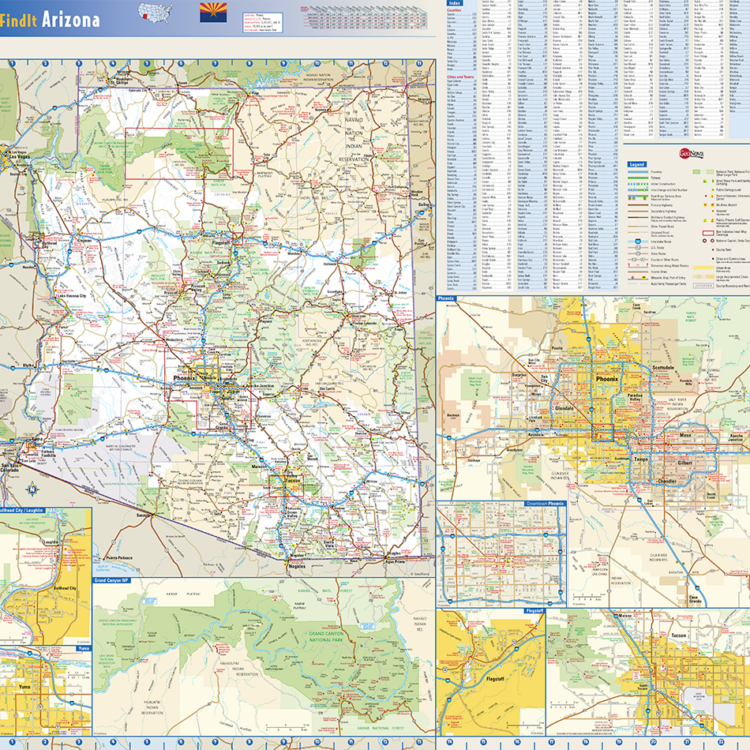Click the Las Vegas city marker
Viewport: 750px width, 750px height.
pyautogui.click(x=18, y=157)
